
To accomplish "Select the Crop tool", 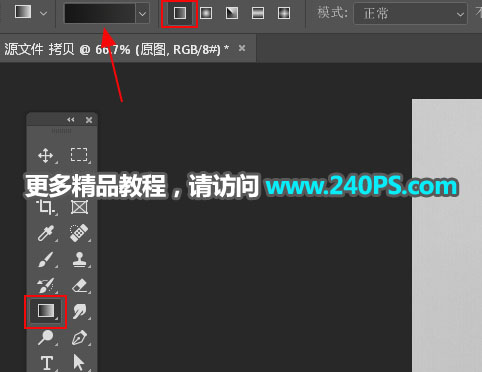I will [x=45, y=207].
